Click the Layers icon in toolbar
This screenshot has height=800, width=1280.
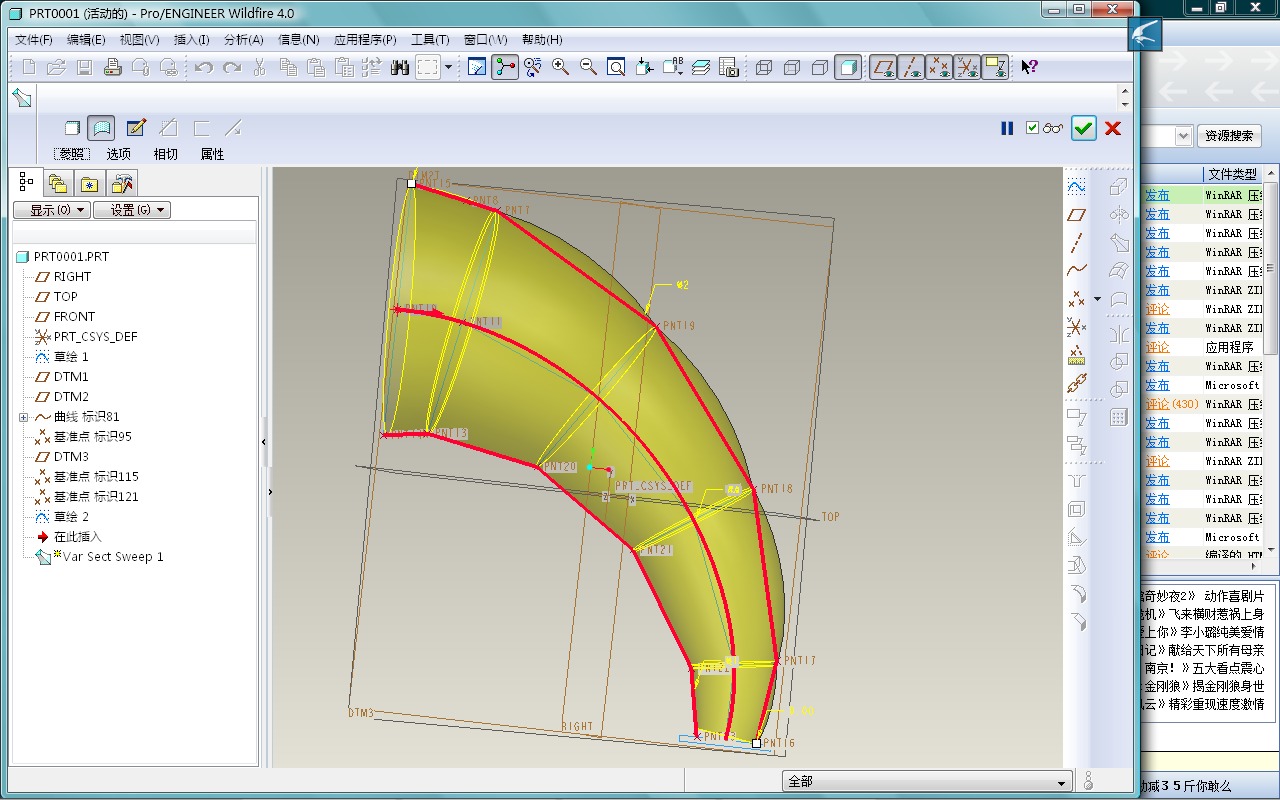point(701,68)
